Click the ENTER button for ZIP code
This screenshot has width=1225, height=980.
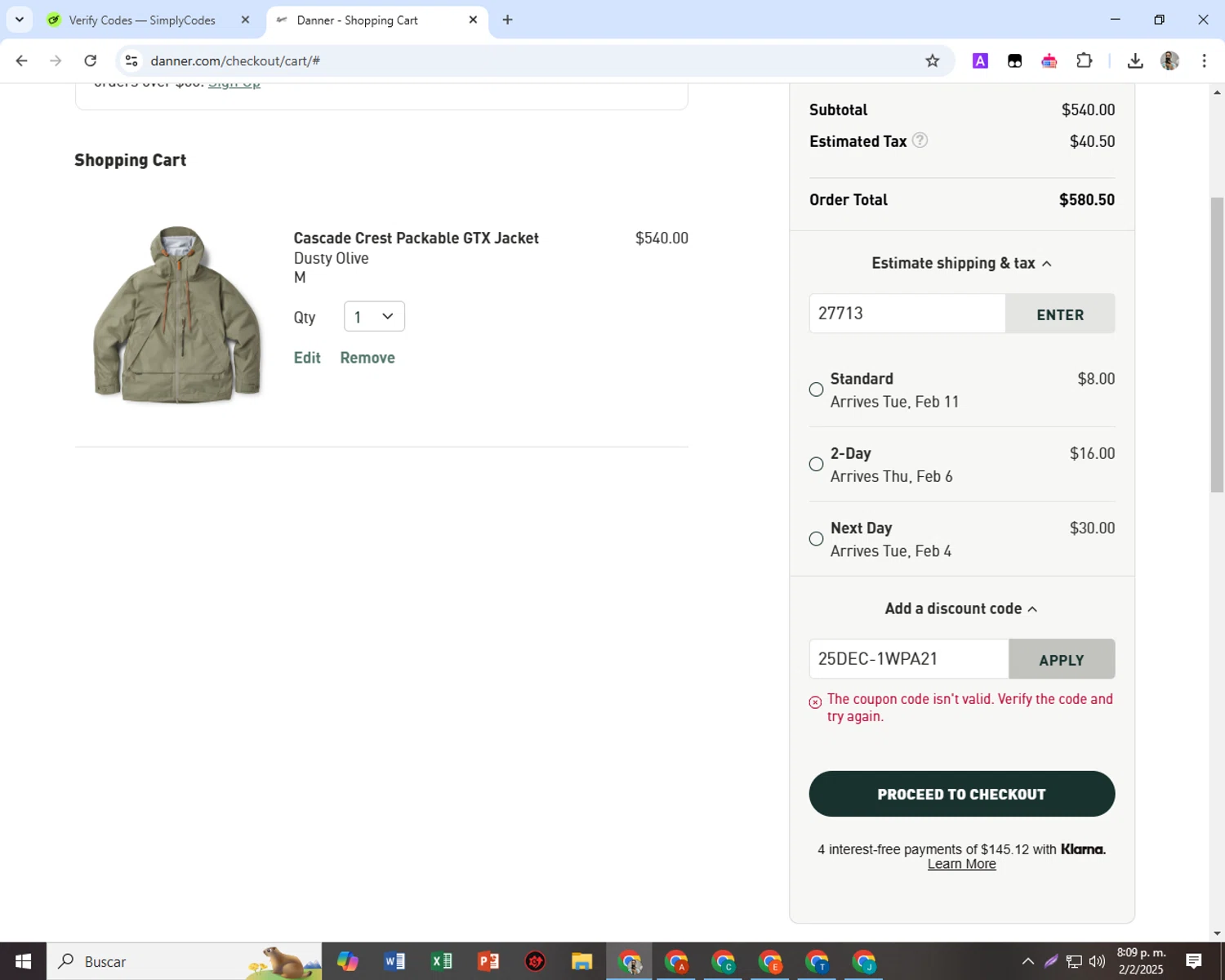[x=1060, y=314]
